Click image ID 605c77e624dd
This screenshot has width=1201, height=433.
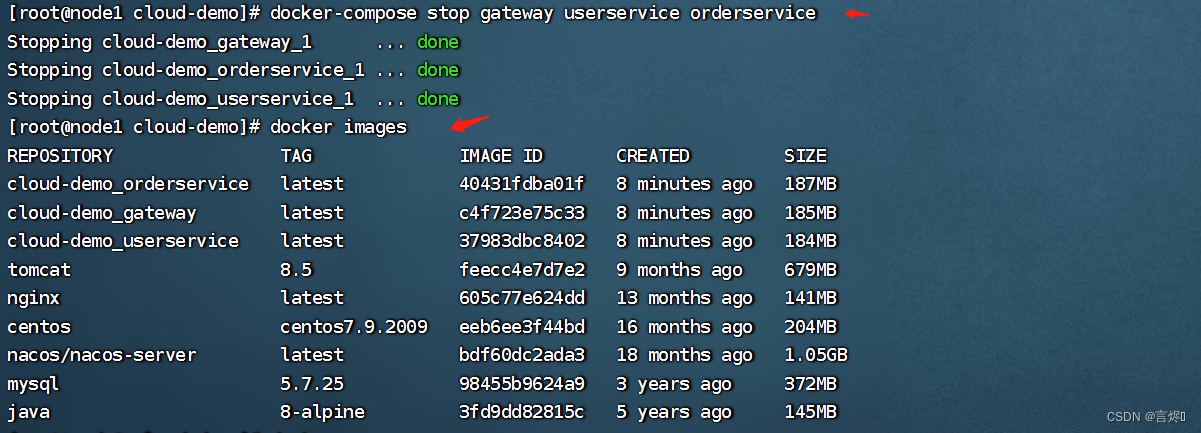[x=522, y=298]
